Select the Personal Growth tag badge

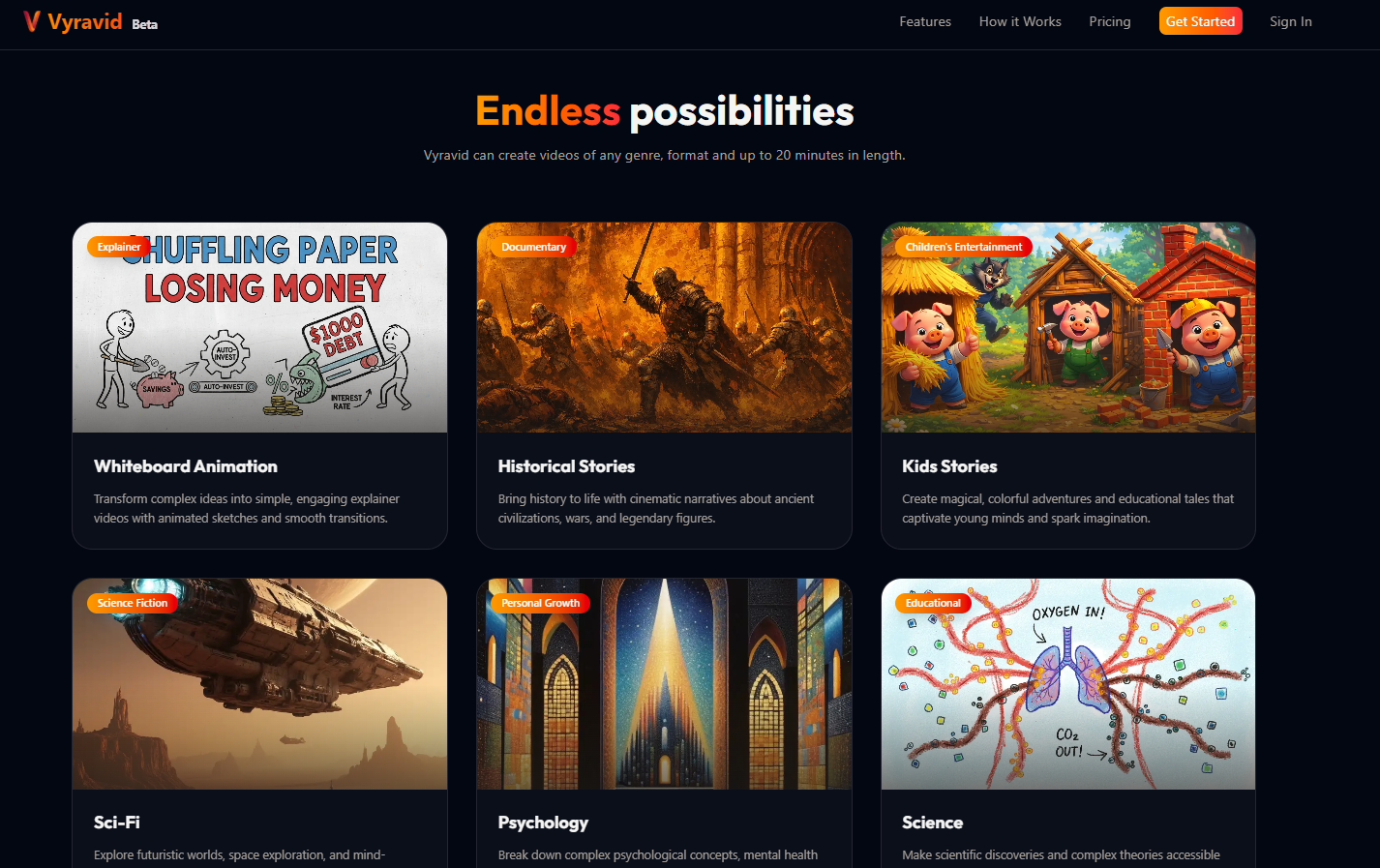click(x=541, y=603)
